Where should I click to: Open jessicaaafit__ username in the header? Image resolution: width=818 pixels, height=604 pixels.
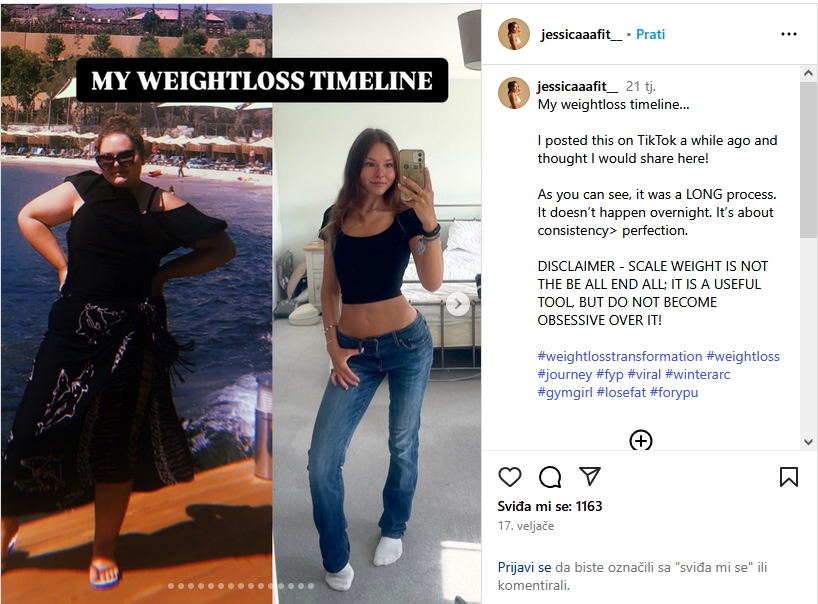(581, 34)
